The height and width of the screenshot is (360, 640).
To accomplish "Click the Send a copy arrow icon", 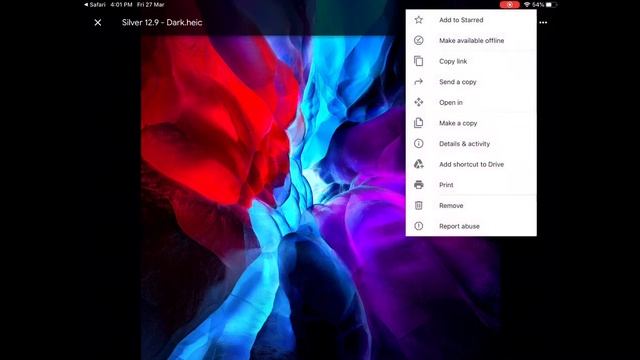I will 418,82.
